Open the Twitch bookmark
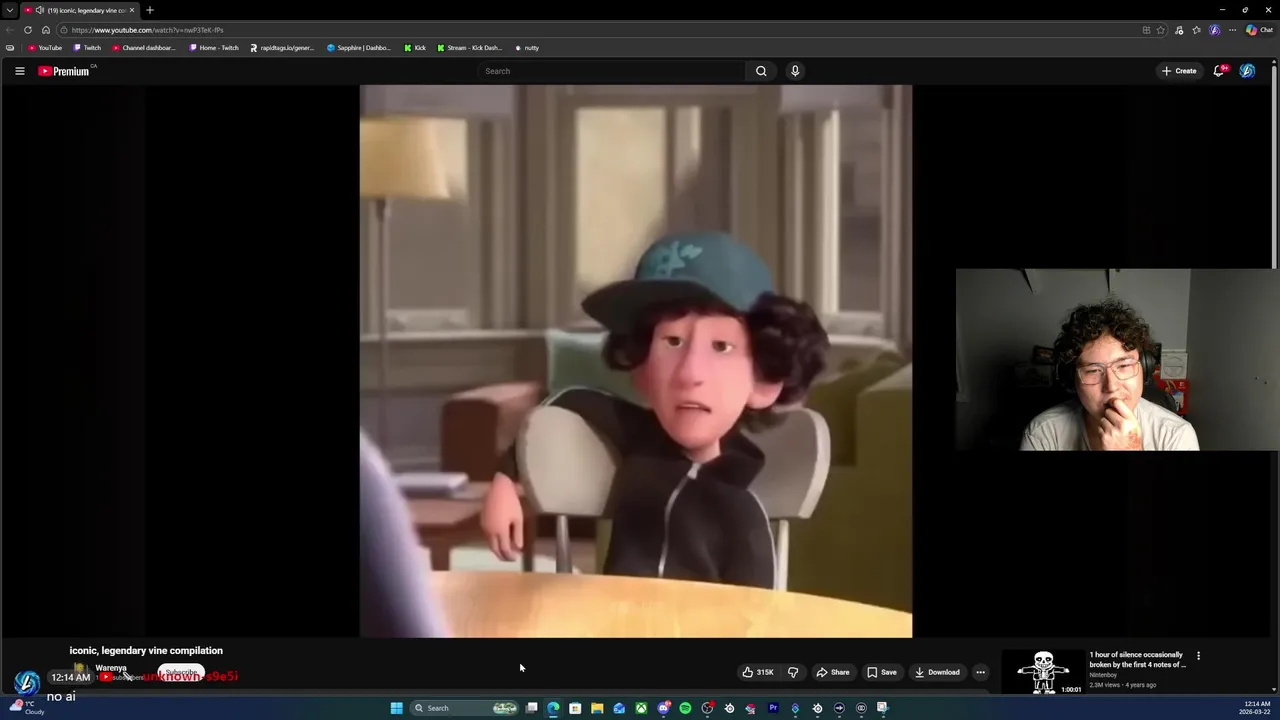 point(87,48)
